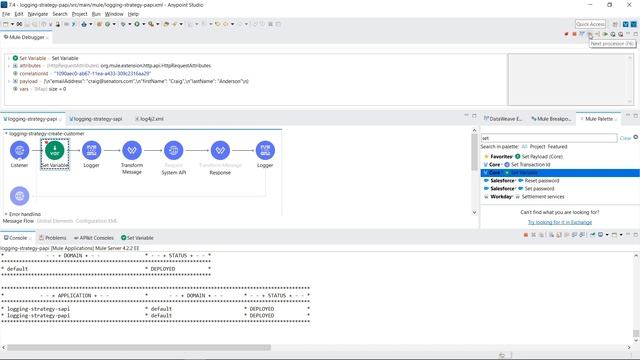
Task: Select Salesforce Set password in palette
Action: click(x=519, y=189)
